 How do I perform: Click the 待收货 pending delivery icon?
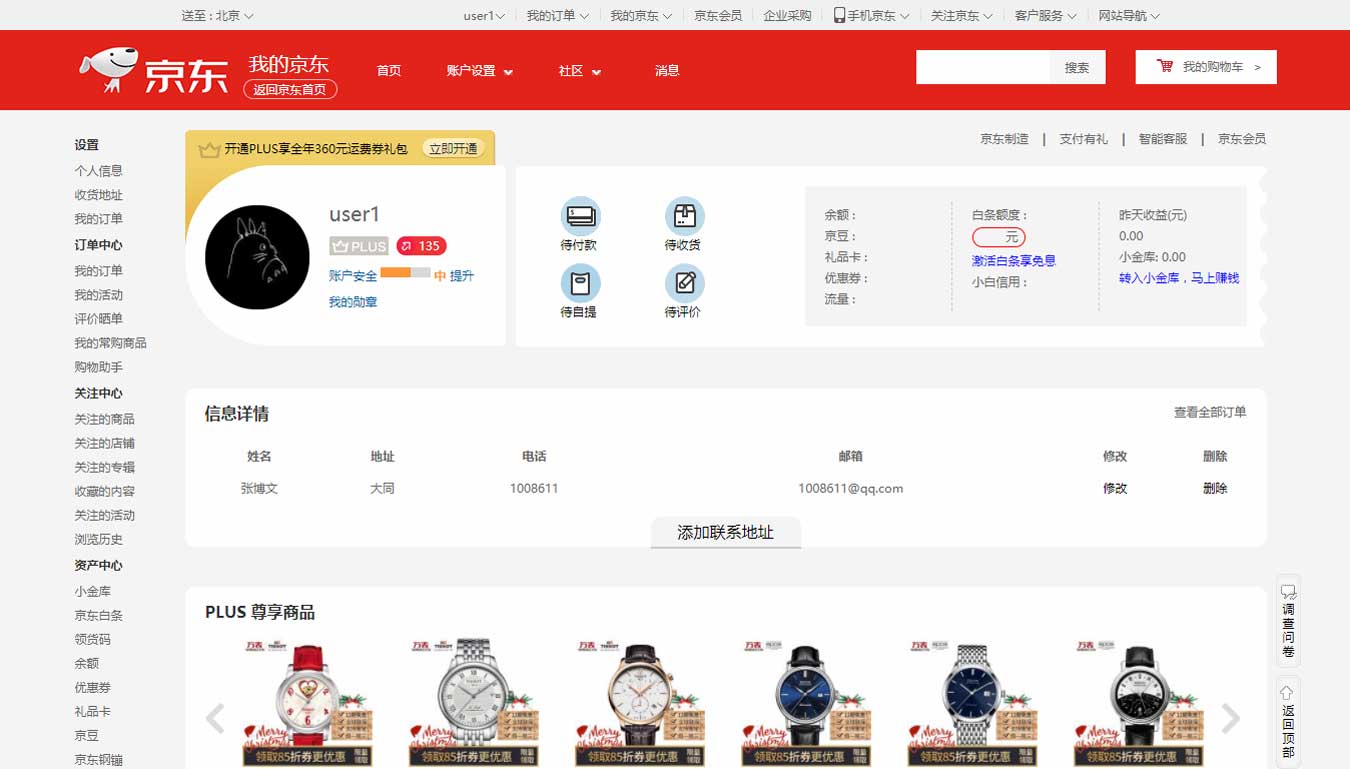pyautogui.click(x=684, y=216)
